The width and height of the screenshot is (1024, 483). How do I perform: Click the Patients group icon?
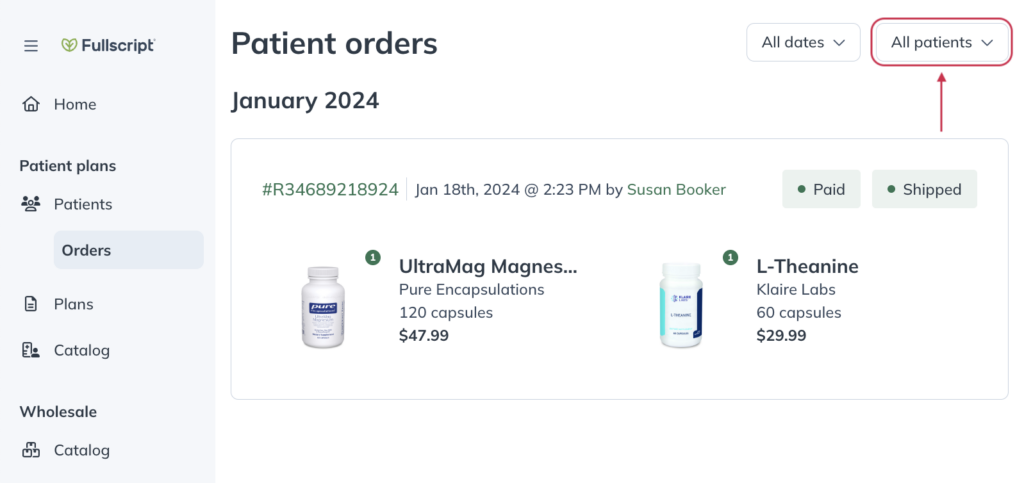coord(31,204)
